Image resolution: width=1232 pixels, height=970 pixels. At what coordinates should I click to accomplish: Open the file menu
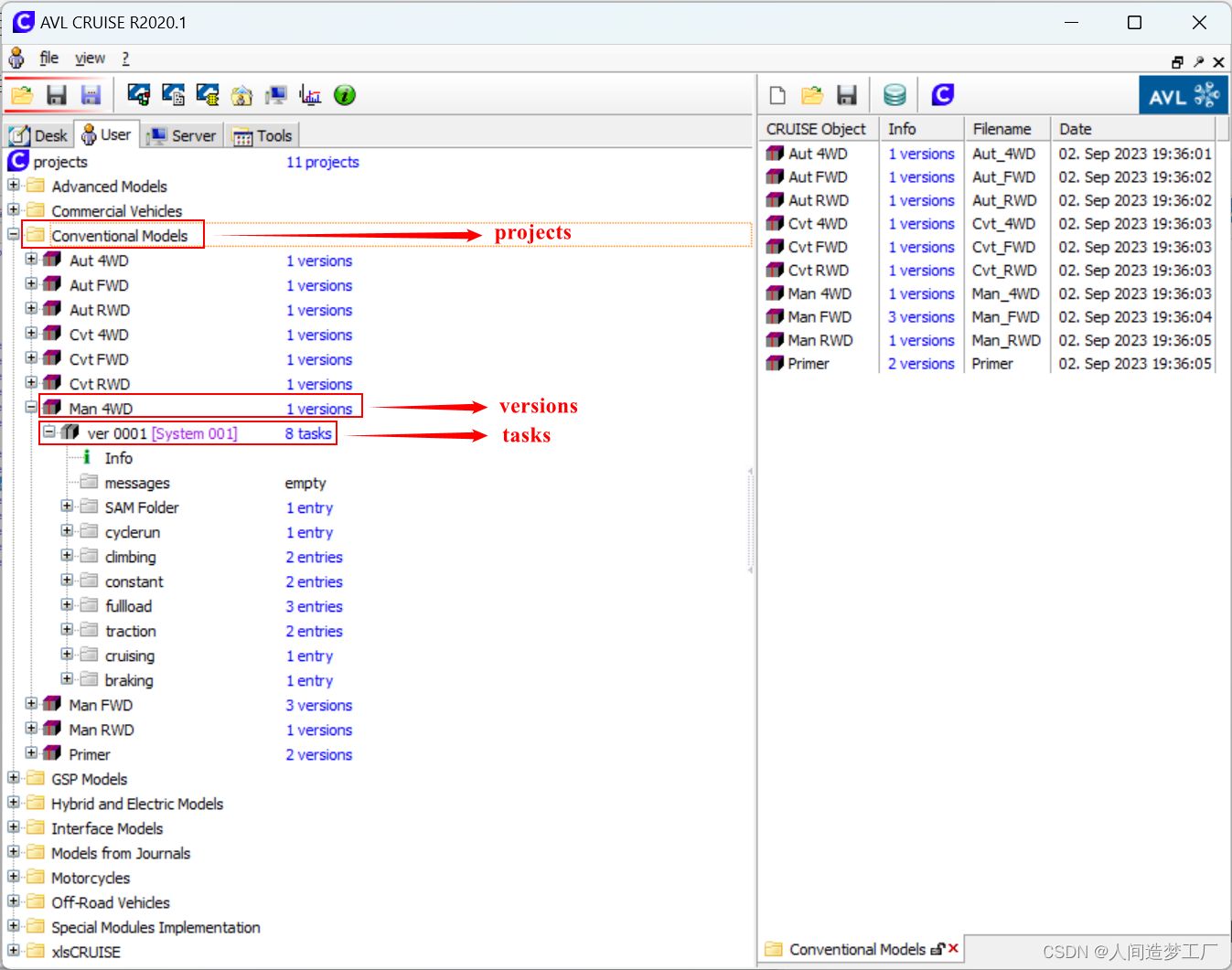click(x=48, y=59)
